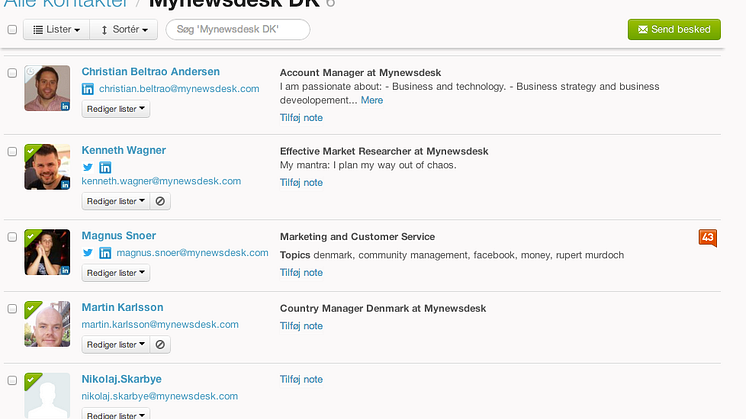Click the Send besked button
Viewport: 746px width, 419px height.
[674, 29]
